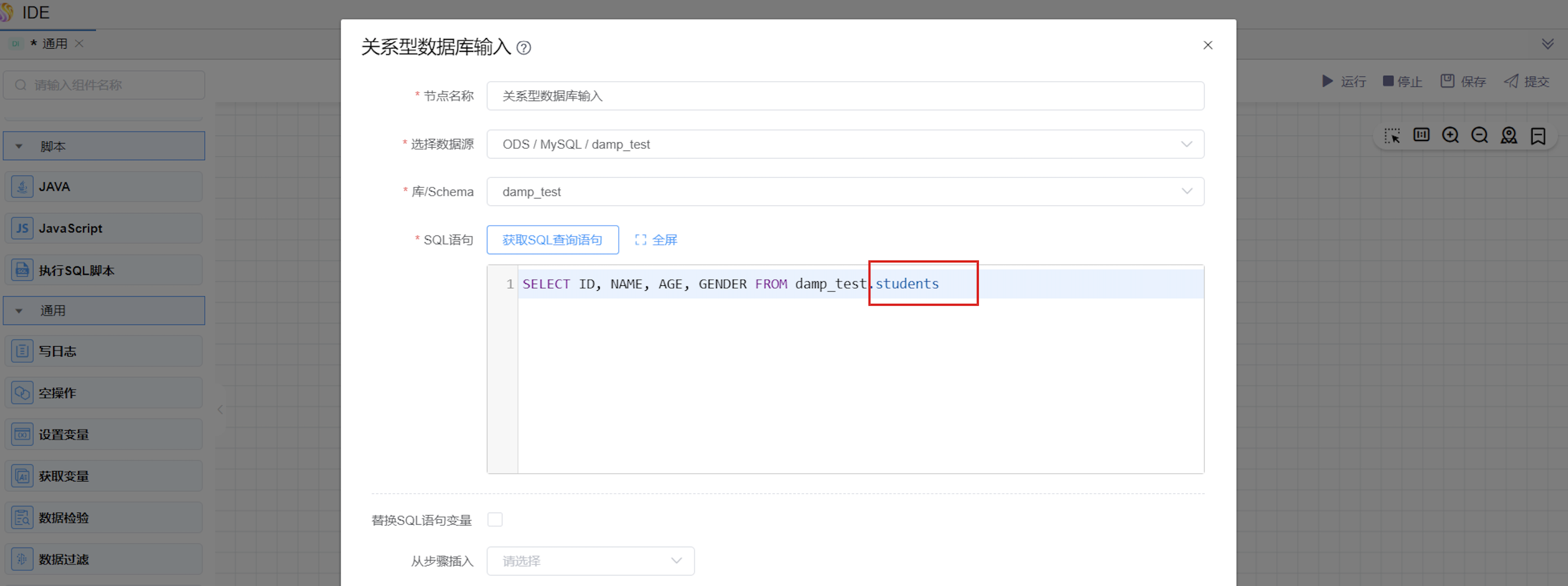Enable the 替换SQL语句变量 checkbox
This screenshot has height=586, width=1568.
(495, 520)
